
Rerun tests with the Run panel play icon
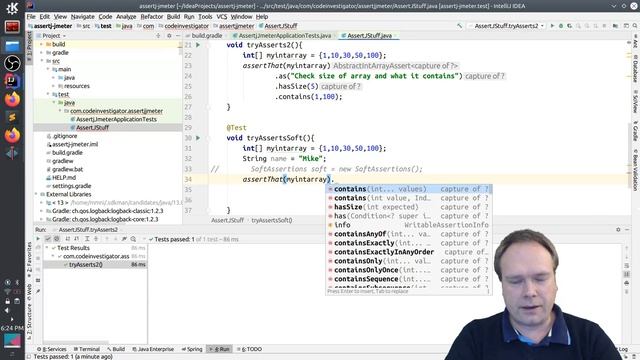coord(38,239)
